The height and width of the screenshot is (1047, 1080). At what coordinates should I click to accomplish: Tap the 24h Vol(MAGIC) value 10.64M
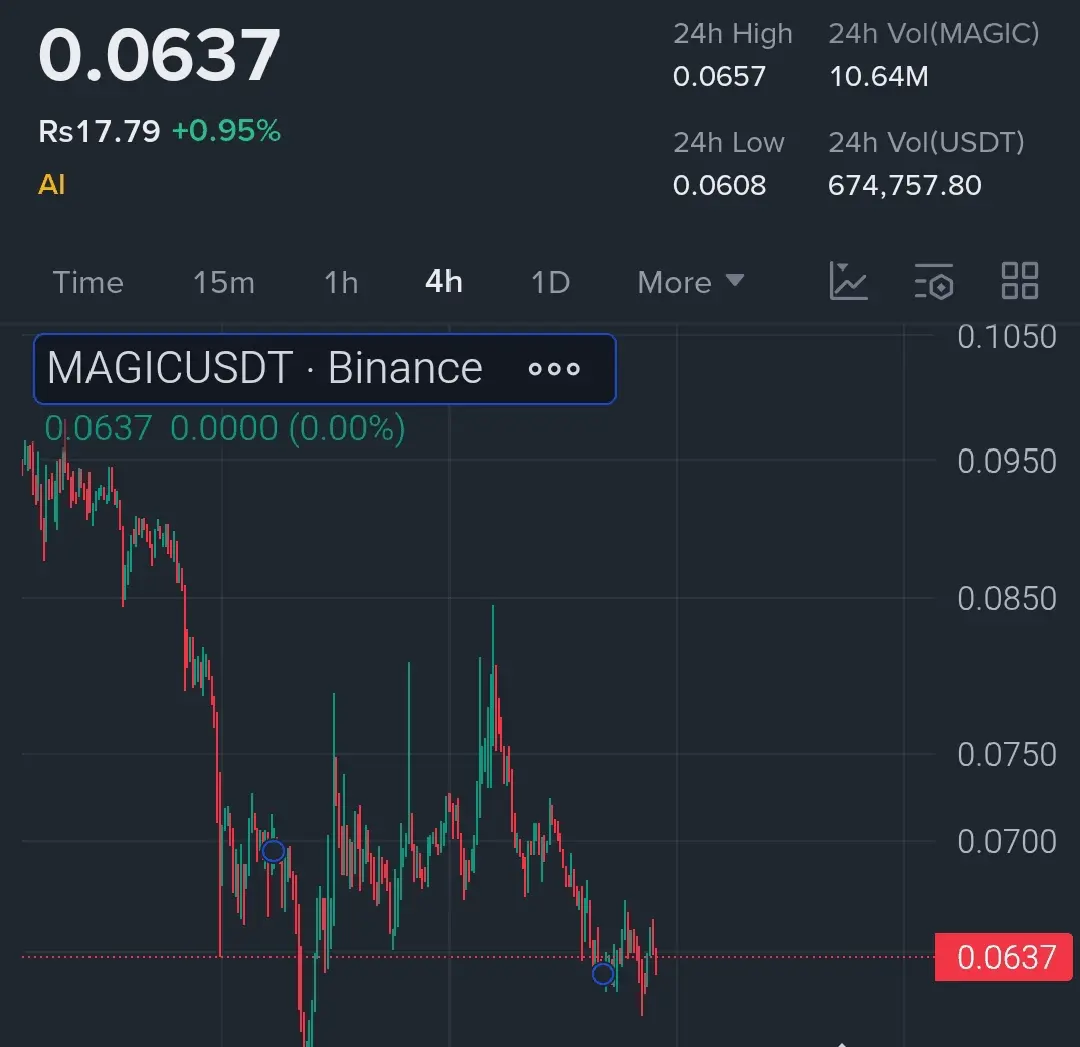[x=879, y=76]
